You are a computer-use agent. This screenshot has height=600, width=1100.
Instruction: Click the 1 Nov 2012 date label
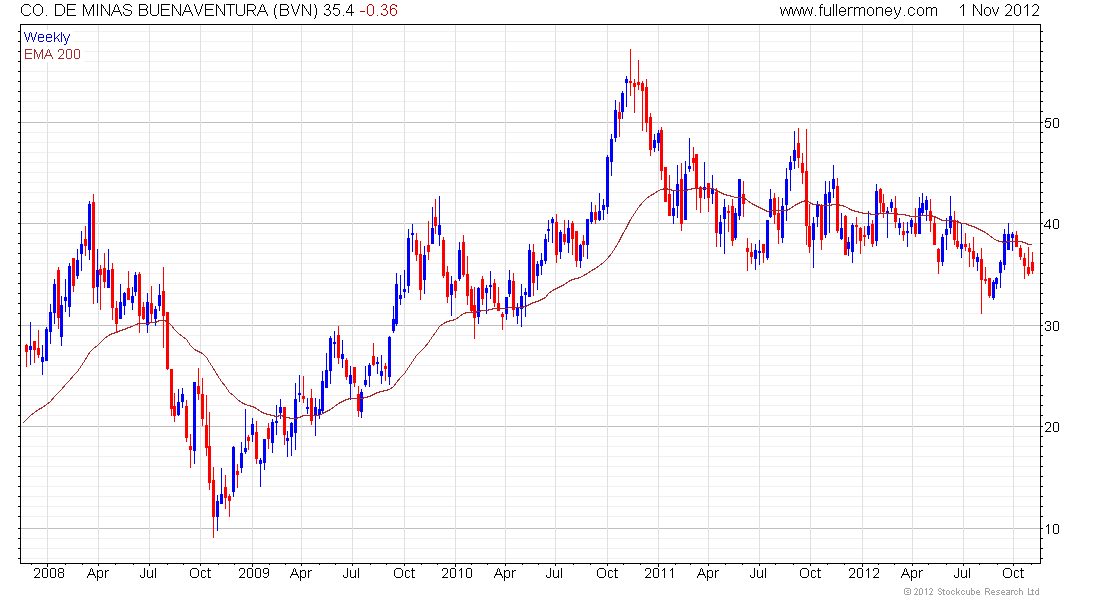click(999, 11)
